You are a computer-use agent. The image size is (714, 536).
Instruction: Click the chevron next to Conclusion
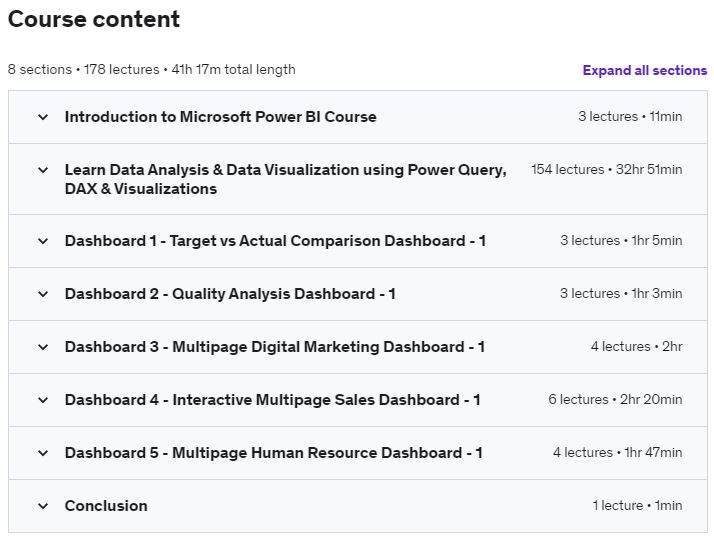(x=43, y=506)
